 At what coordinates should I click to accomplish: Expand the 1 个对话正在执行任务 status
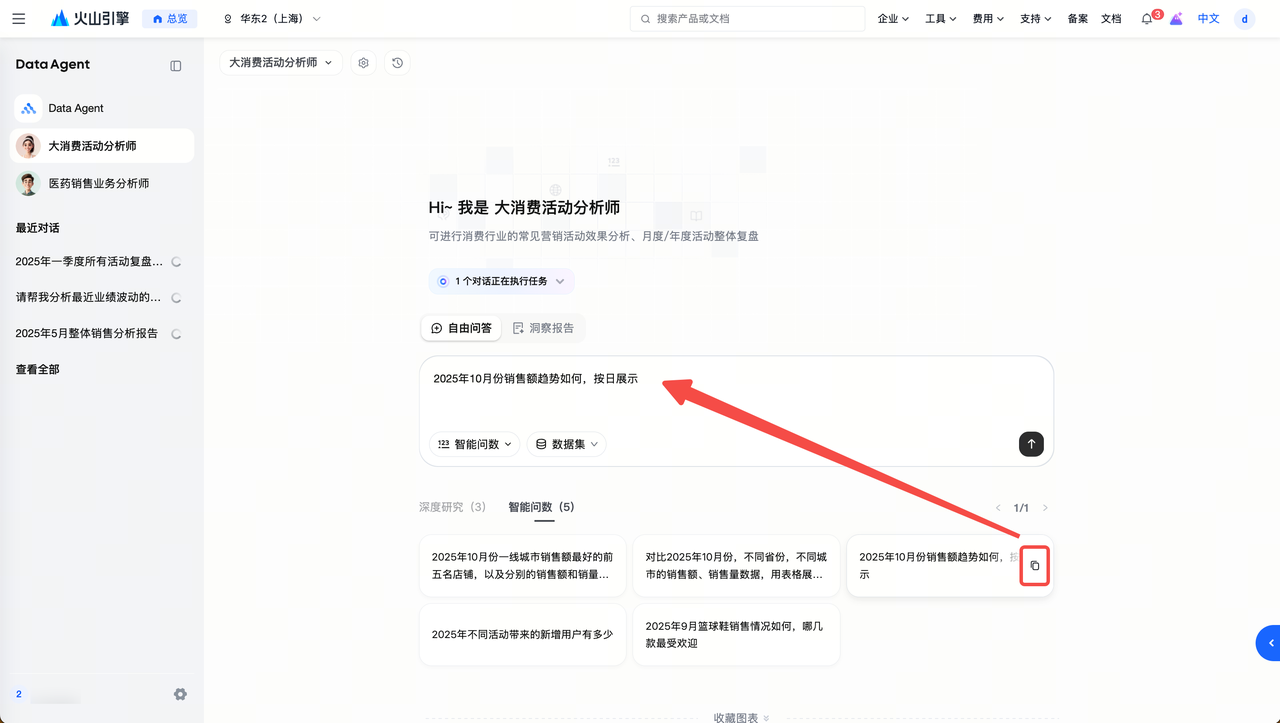coord(501,282)
